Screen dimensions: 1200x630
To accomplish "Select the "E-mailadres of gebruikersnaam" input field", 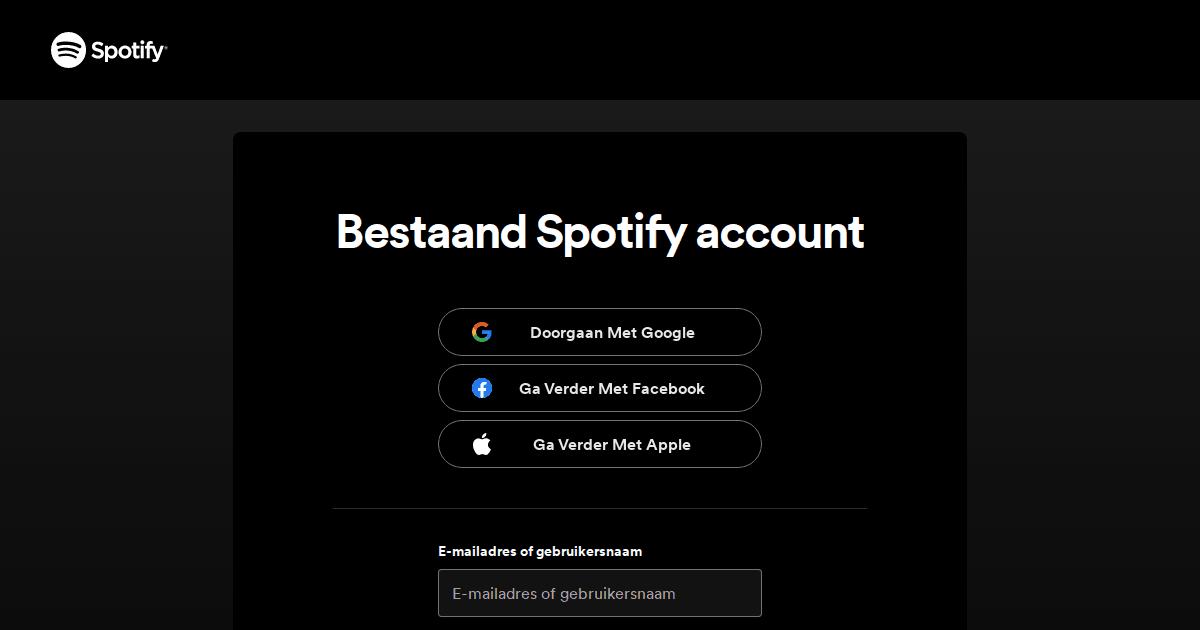I will 600,592.
